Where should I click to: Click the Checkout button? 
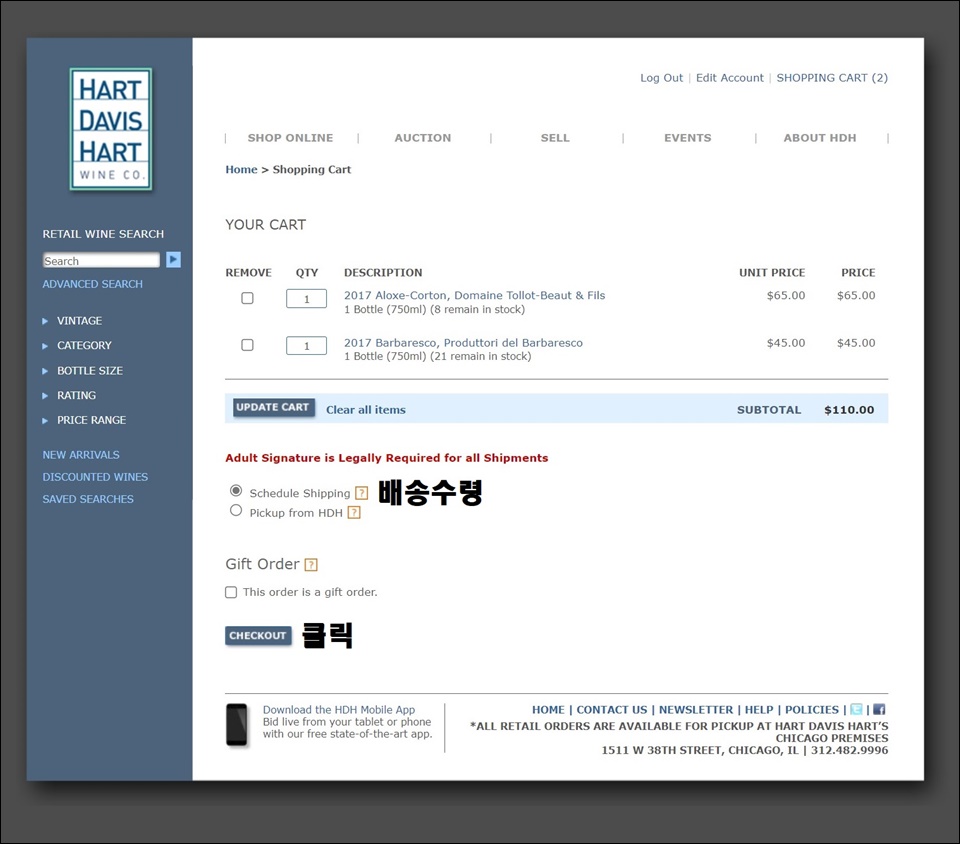258,636
